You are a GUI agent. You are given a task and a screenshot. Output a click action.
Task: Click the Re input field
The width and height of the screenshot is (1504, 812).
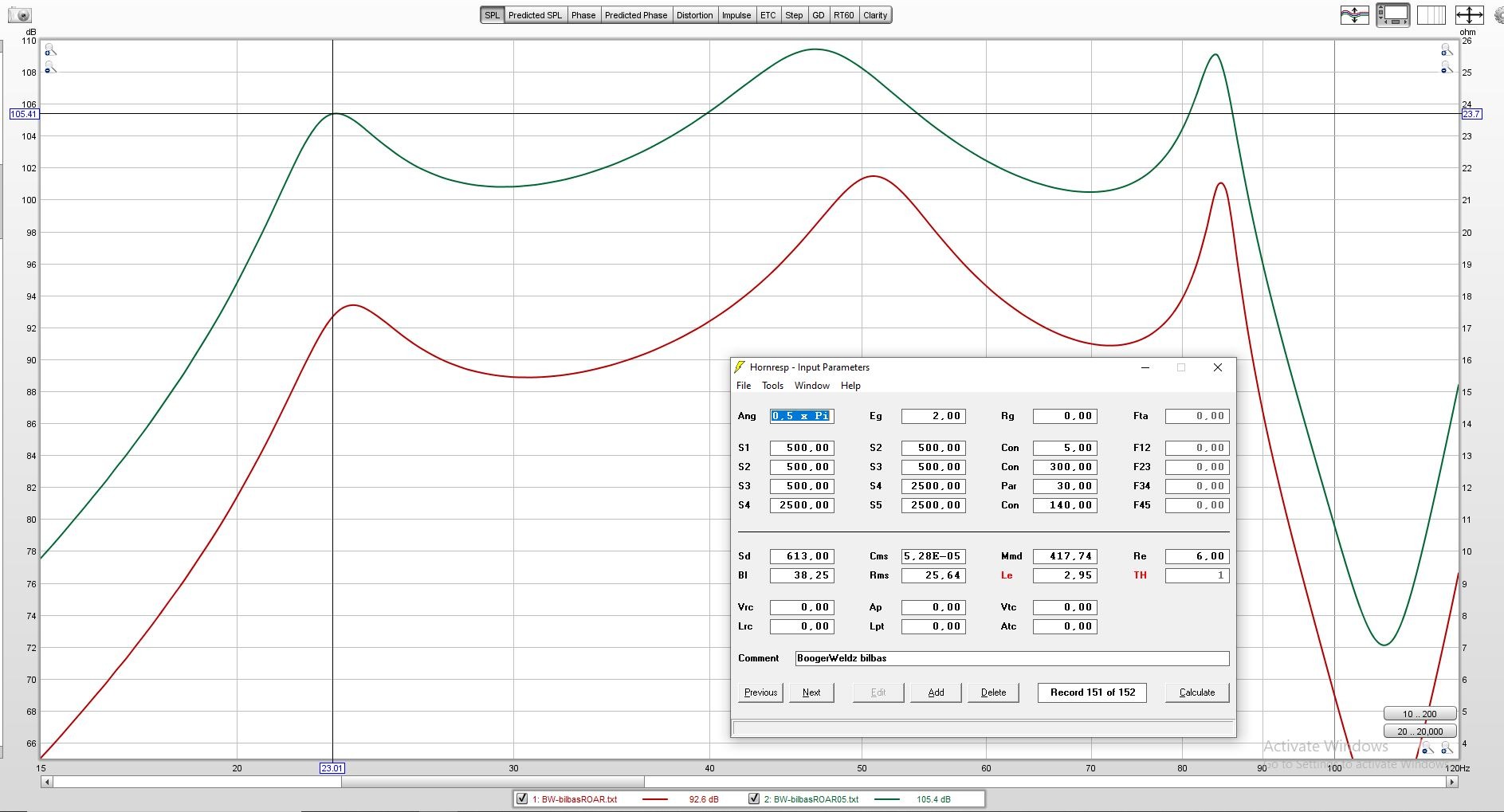[x=1197, y=556]
